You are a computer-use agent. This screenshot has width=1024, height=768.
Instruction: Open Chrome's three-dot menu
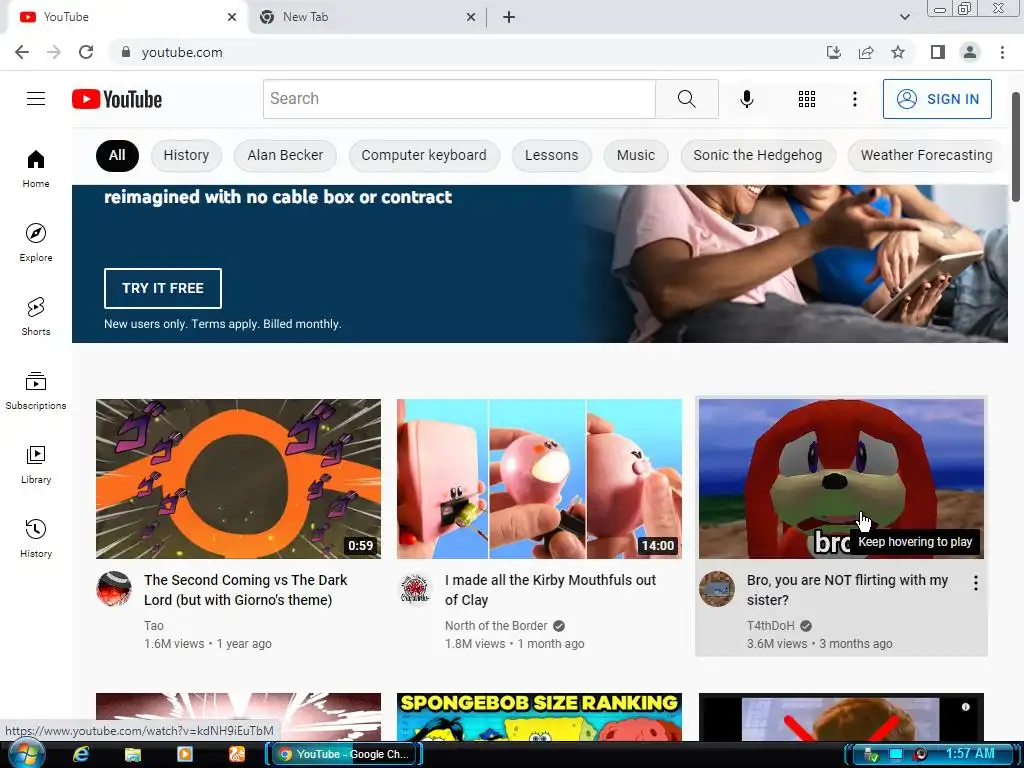(x=1002, y=52)
